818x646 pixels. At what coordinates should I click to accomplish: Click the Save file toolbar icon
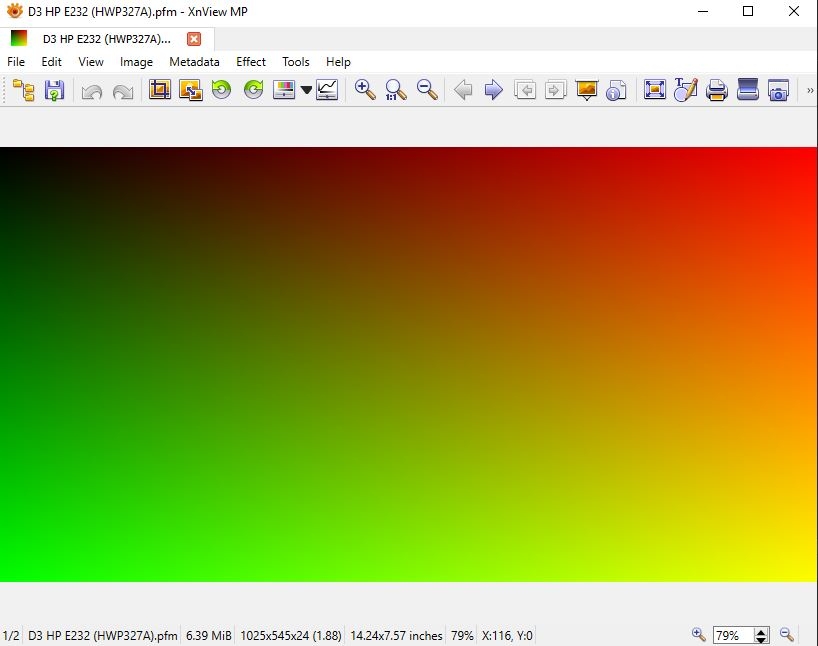pos(54,91)
